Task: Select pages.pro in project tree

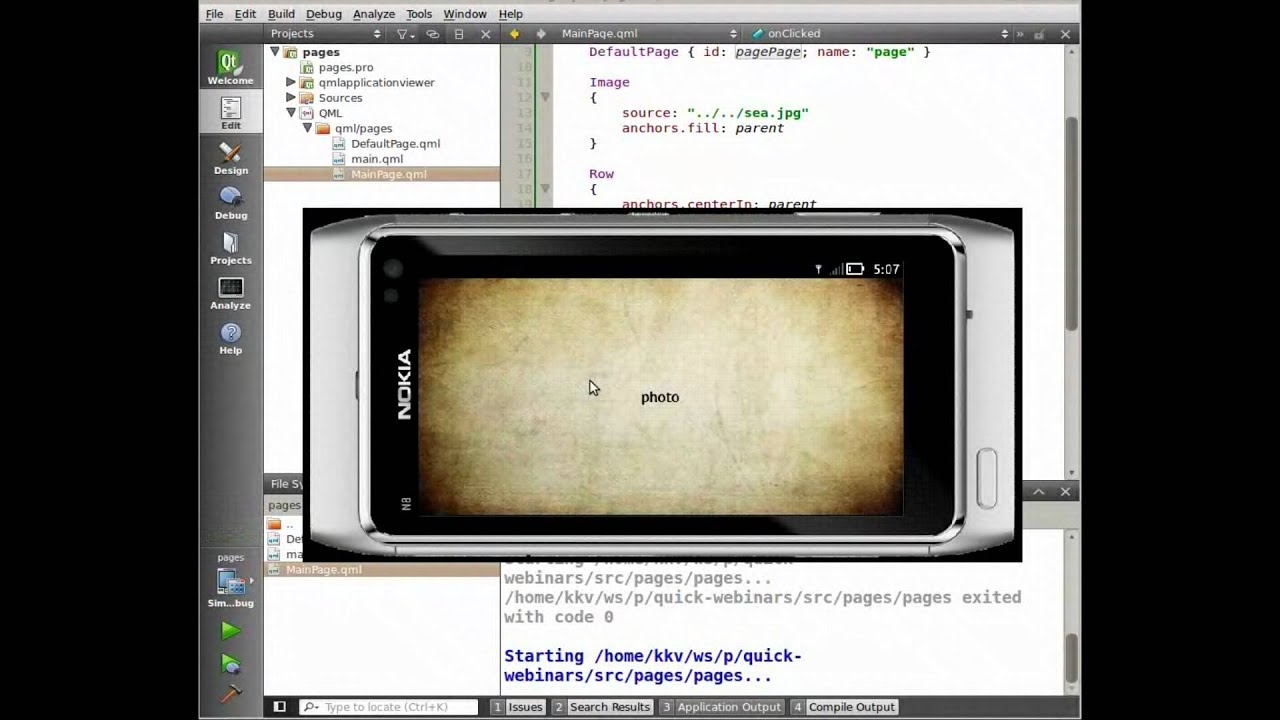Action: pos(346,67)
